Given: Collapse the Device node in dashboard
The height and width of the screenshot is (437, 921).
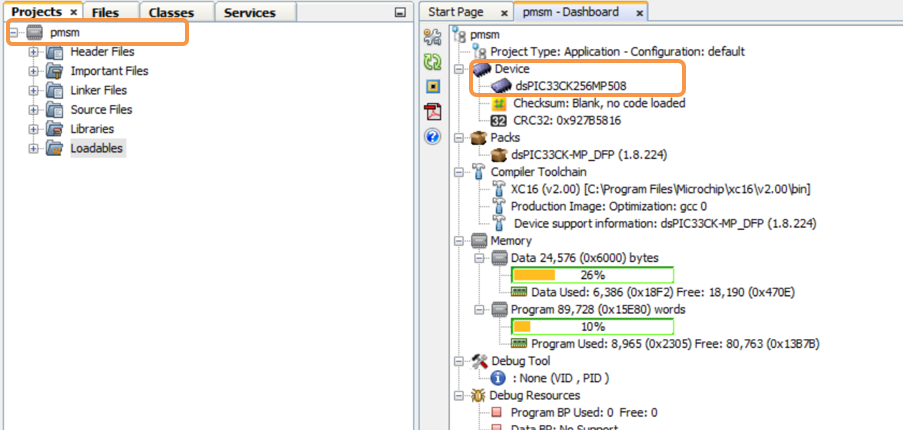Looking at the screenshot, I should 459,69.
